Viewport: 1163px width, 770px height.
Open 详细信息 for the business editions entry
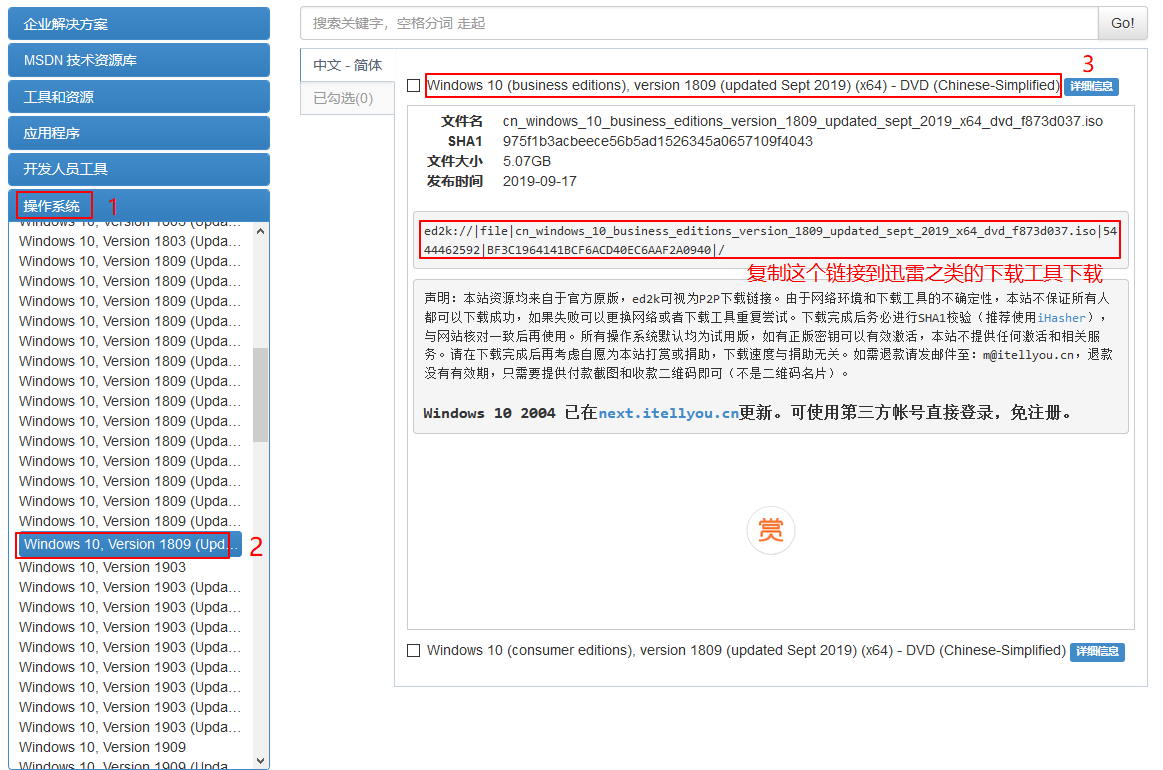pyautogui.click(x=1092, y=86)
